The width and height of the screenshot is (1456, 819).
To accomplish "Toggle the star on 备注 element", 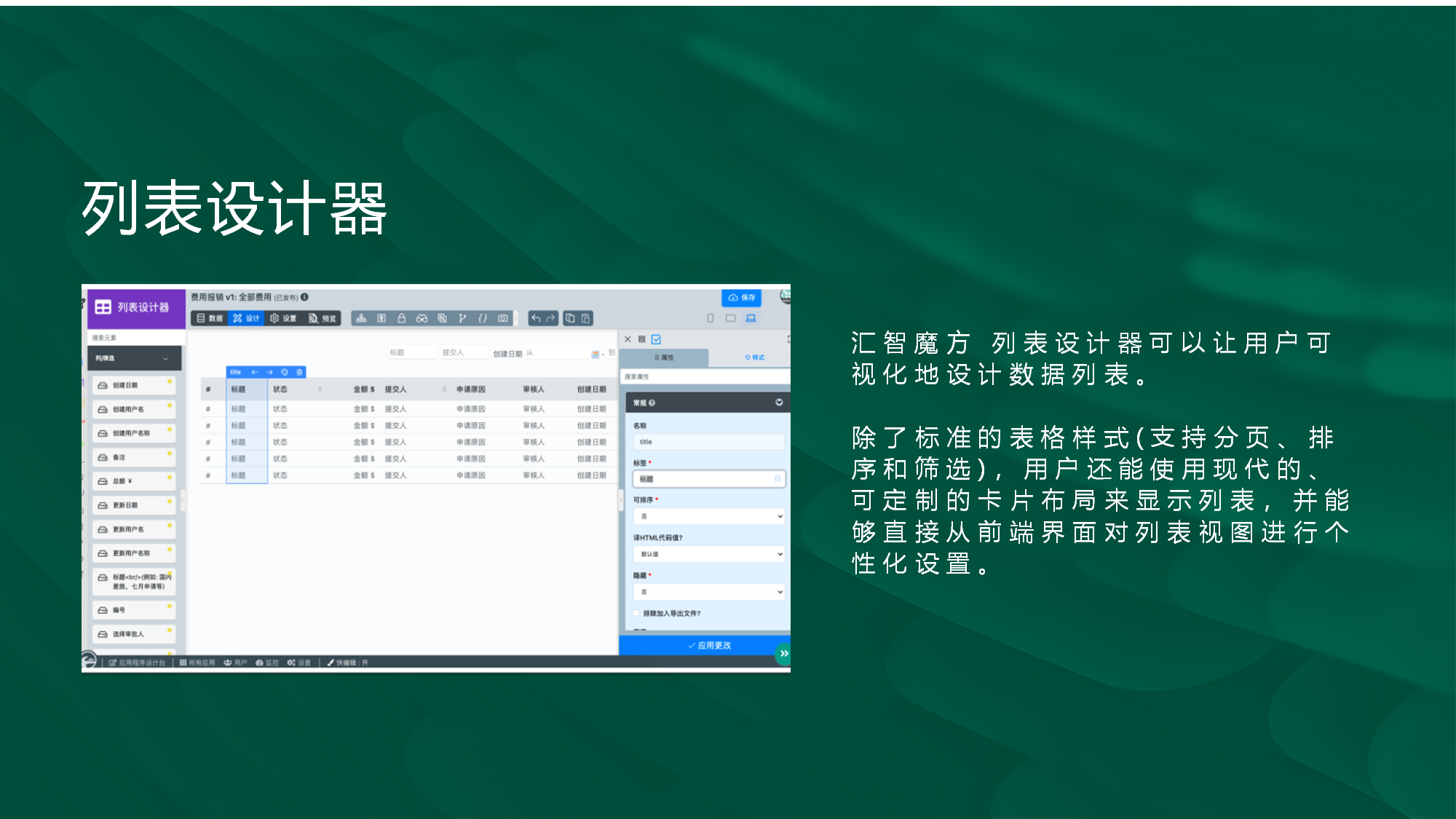I will (x=170, y=453).
